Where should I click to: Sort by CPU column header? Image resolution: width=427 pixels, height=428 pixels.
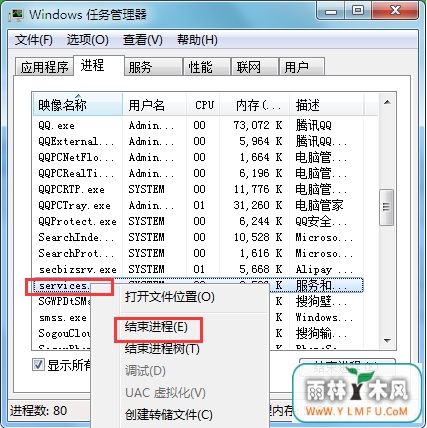tap(203, 105)
